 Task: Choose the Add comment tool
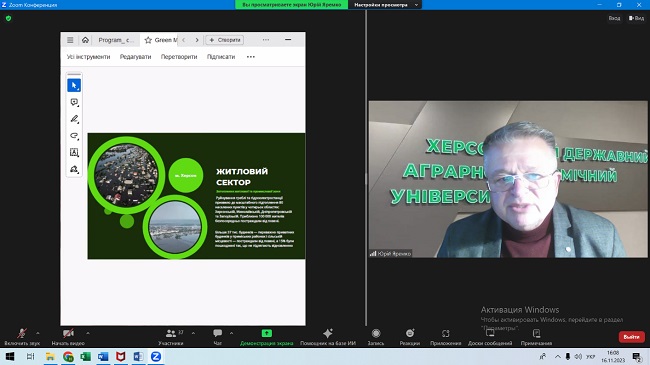tap(74, 102)
